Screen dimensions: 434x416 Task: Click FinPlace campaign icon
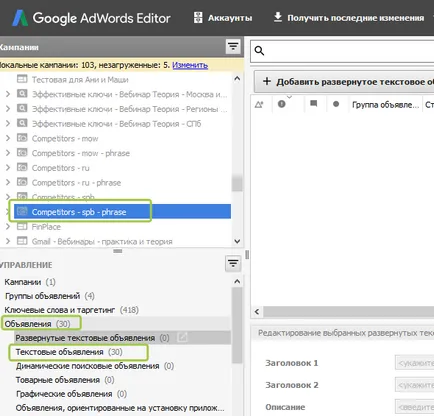tap(22, 226)
